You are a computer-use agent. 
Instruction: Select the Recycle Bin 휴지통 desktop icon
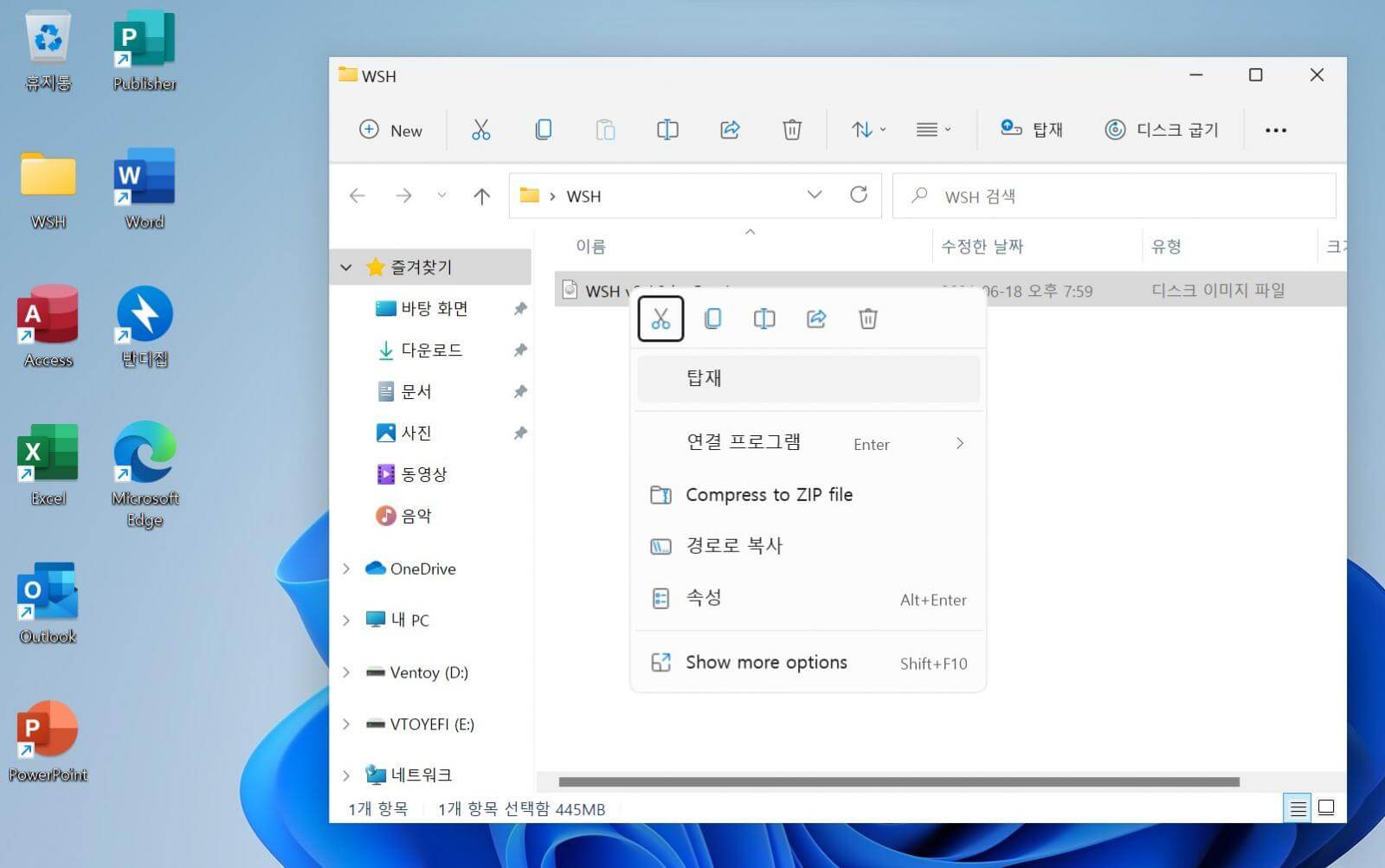tap(48, 52)
